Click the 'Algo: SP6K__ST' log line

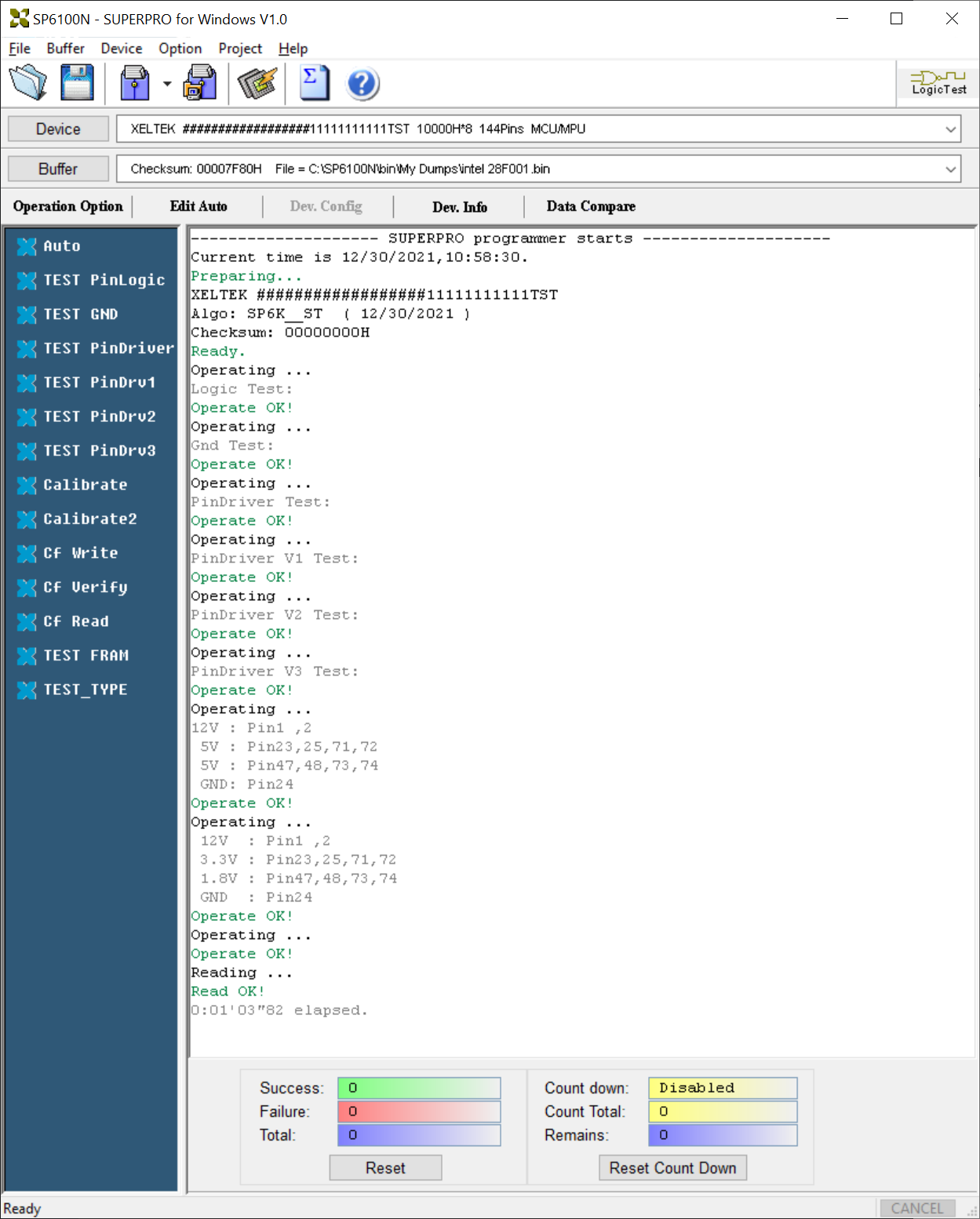coord(330,314)
